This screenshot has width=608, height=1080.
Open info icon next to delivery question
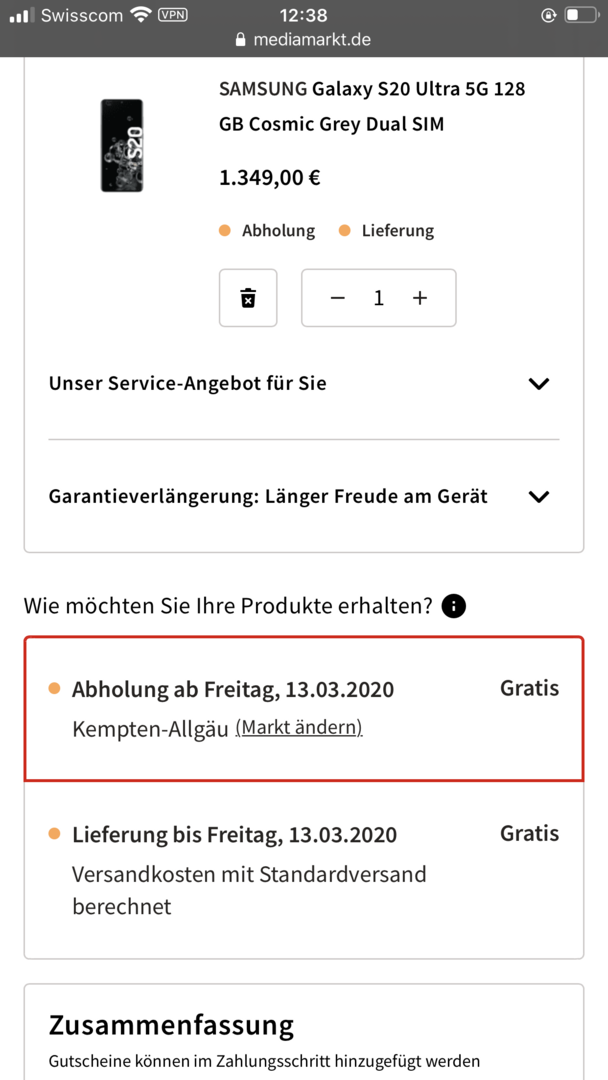(x=454, y=607)
